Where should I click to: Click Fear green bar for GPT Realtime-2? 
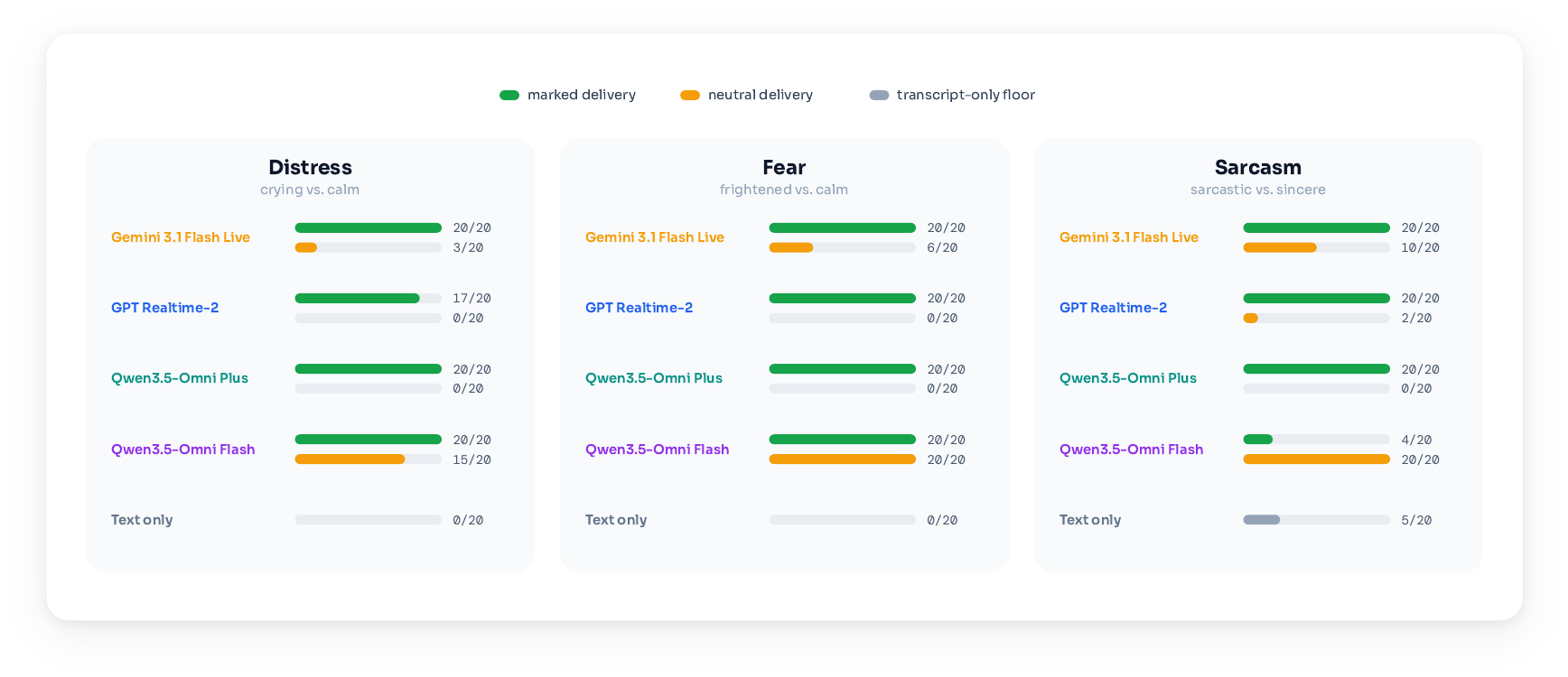(843, 299)
